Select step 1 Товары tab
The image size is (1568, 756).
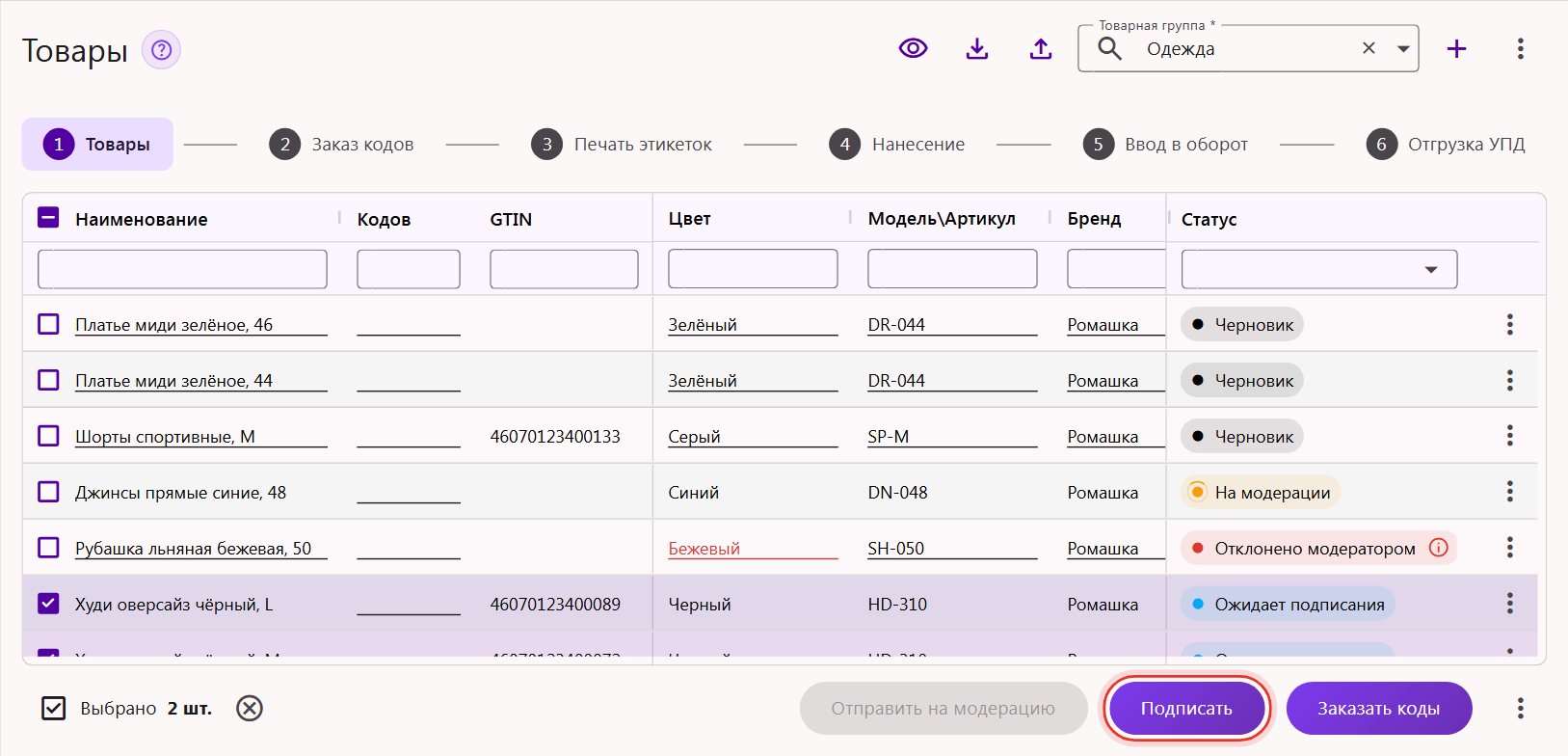point(97,145)
